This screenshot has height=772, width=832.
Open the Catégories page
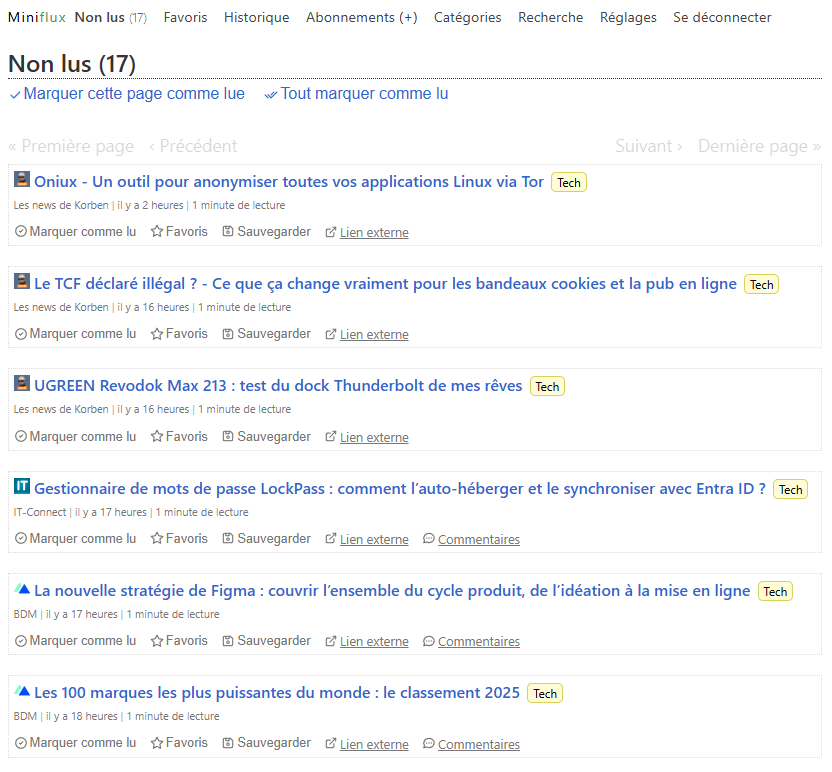pos(467,18)
